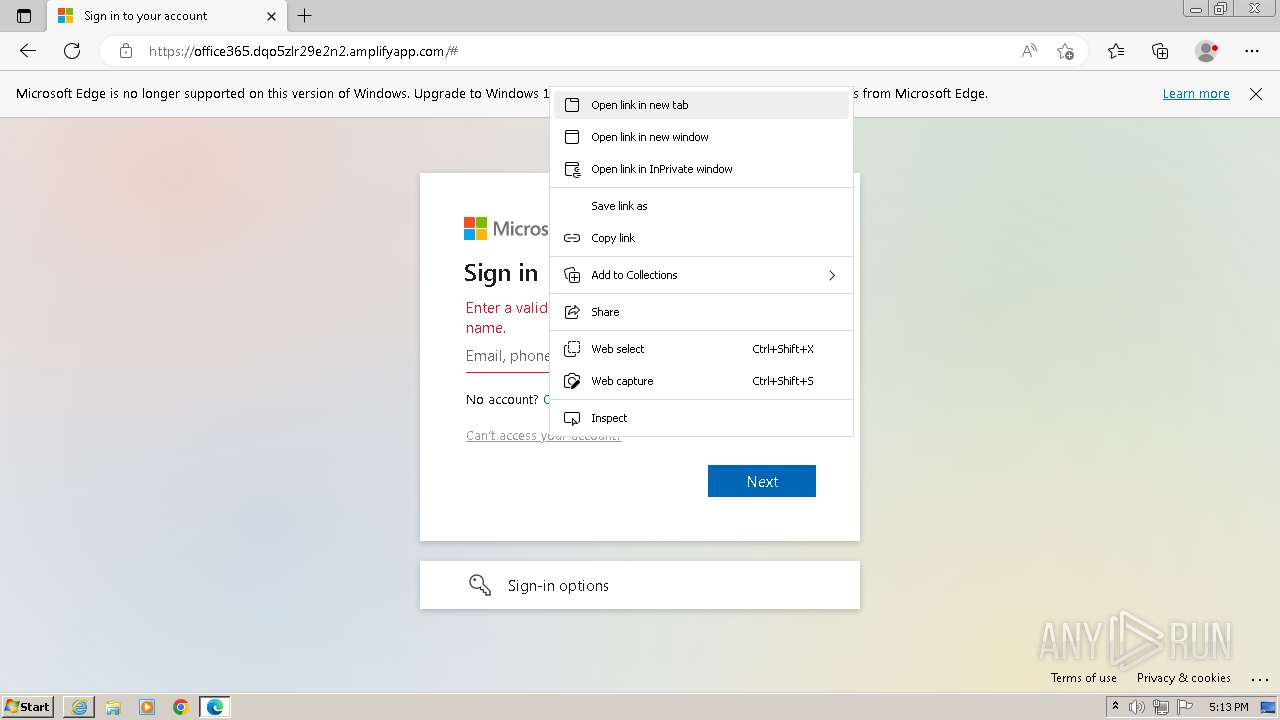The height and width of the screenshot is (720, 1280).
Task: Choose Share in context menu
Action: [701, 312]
